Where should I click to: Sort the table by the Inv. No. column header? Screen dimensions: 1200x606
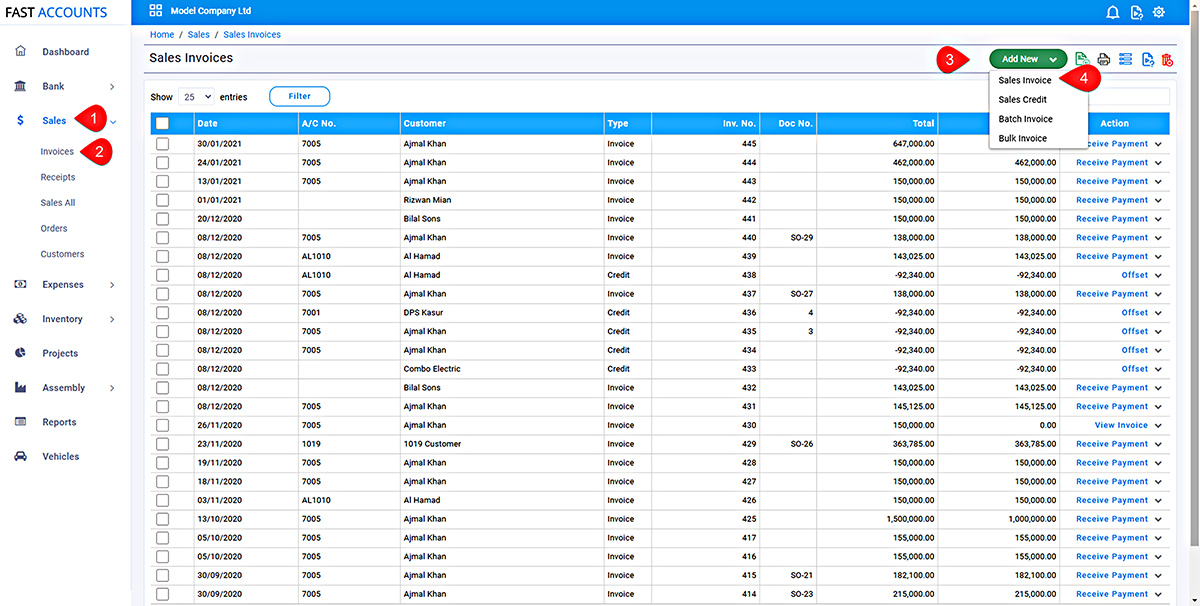tap(739, 123)
